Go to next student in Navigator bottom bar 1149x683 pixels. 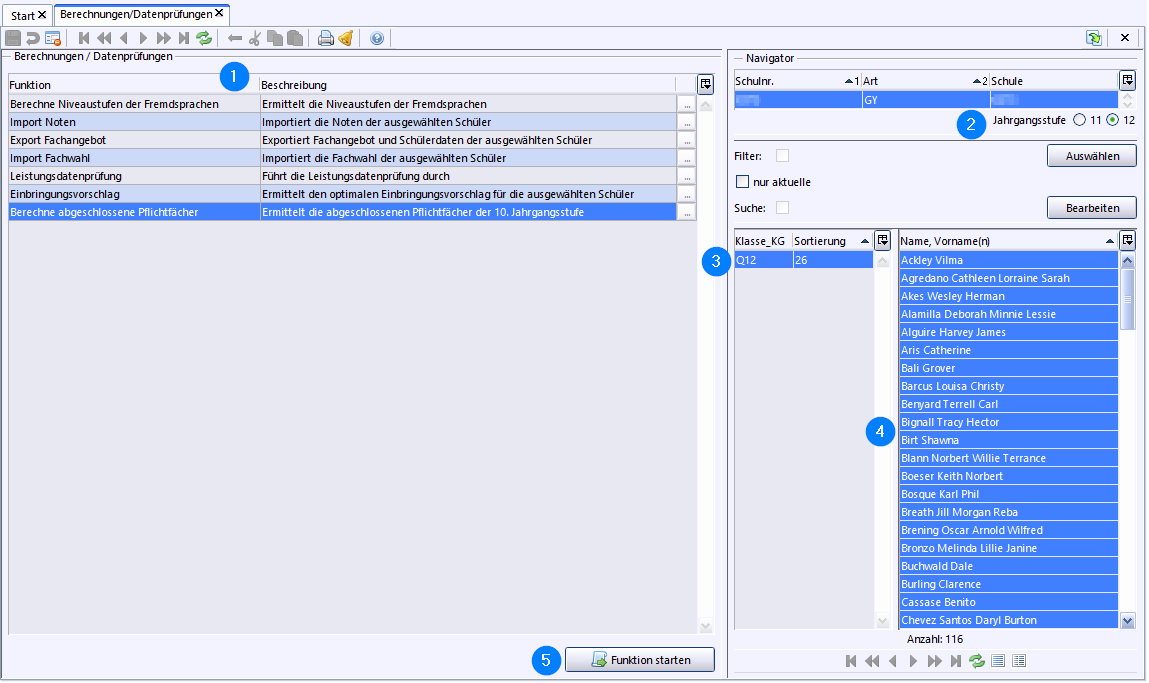(x=913, y=661)
